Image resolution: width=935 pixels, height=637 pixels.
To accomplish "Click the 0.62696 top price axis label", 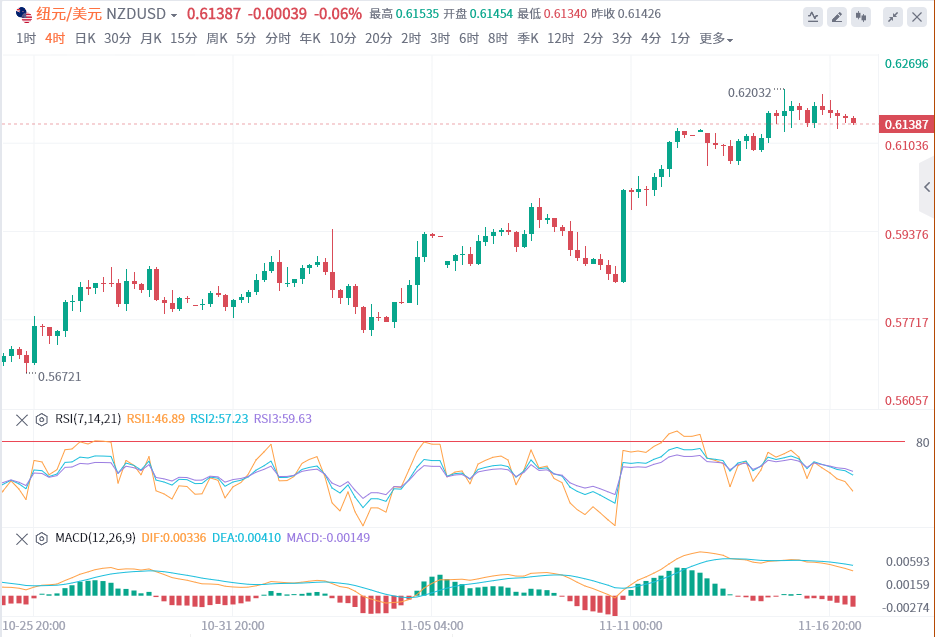I will pos(906,64).
